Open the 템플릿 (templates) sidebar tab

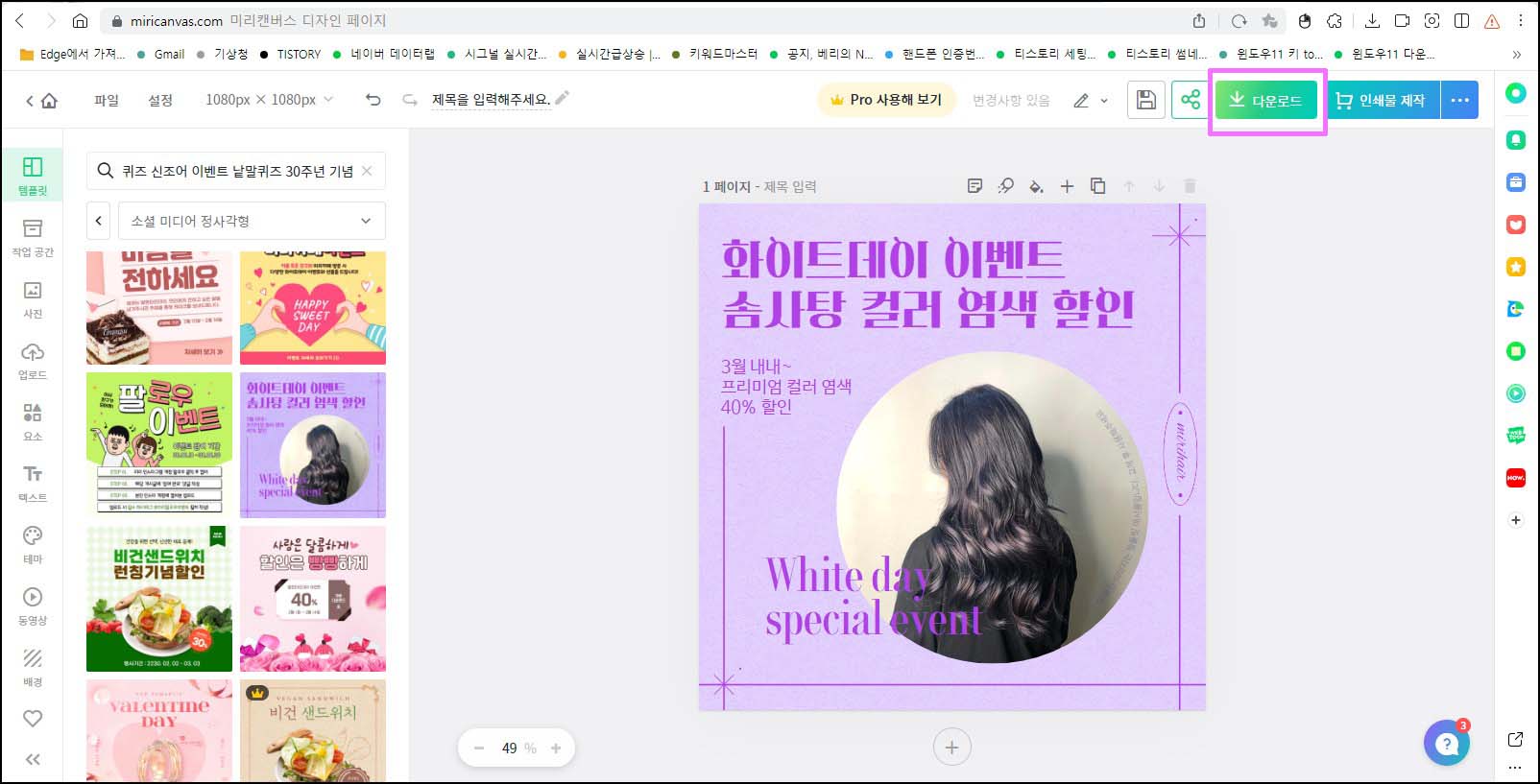tap(33, 177)
